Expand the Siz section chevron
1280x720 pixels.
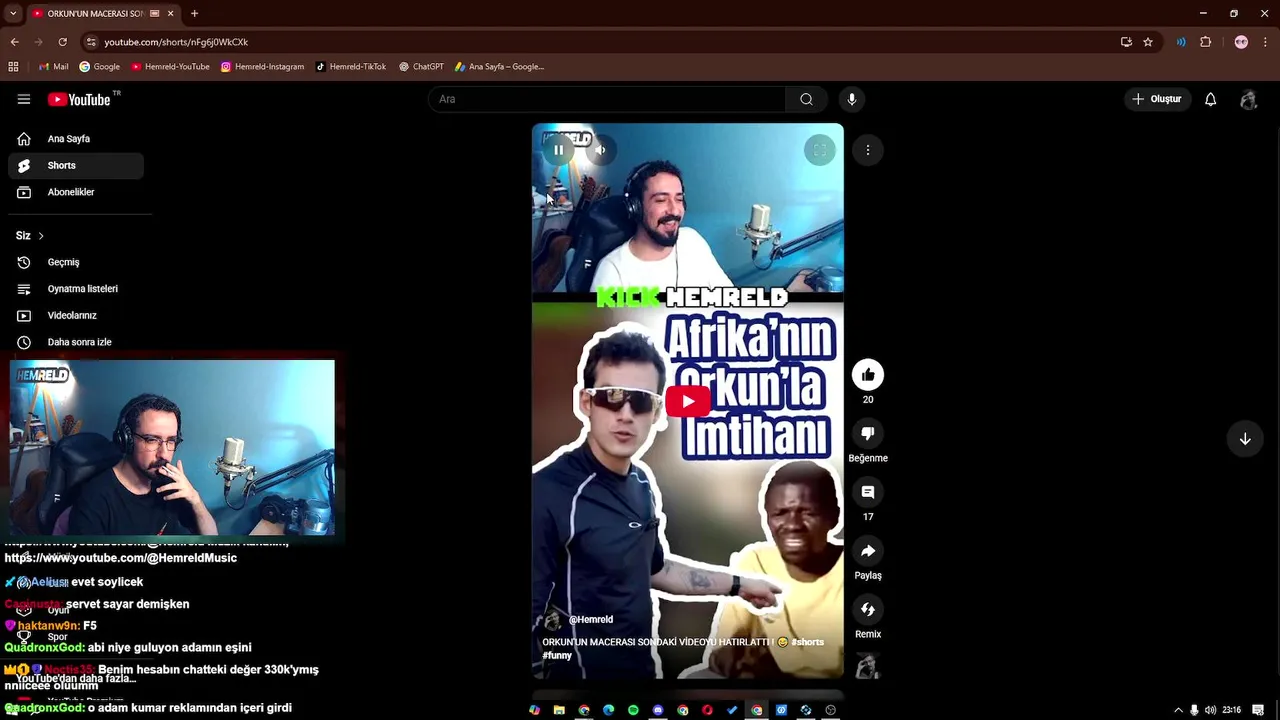tap(41, 236)
